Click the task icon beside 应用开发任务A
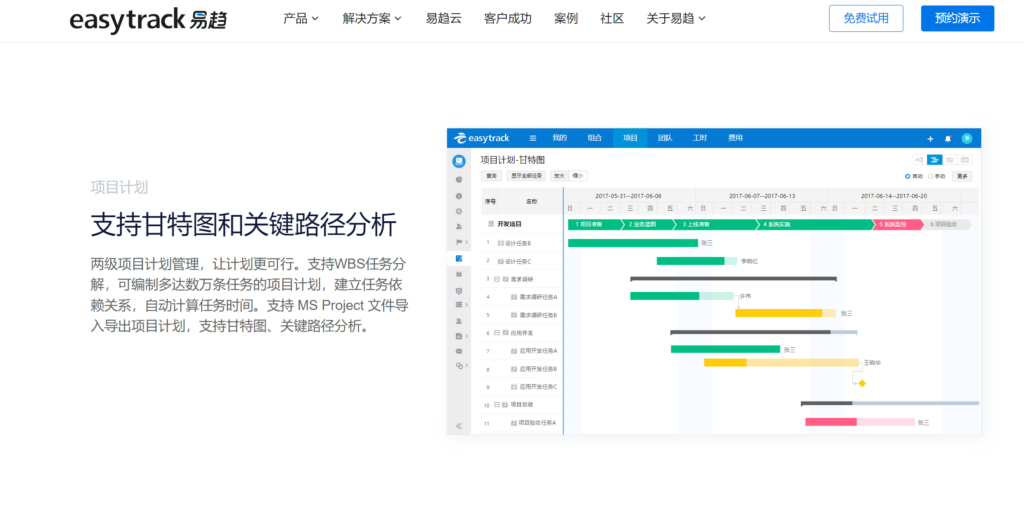The height and width of the screenshot is (508, 1024). pyautogui.click(x=514, y=351)
